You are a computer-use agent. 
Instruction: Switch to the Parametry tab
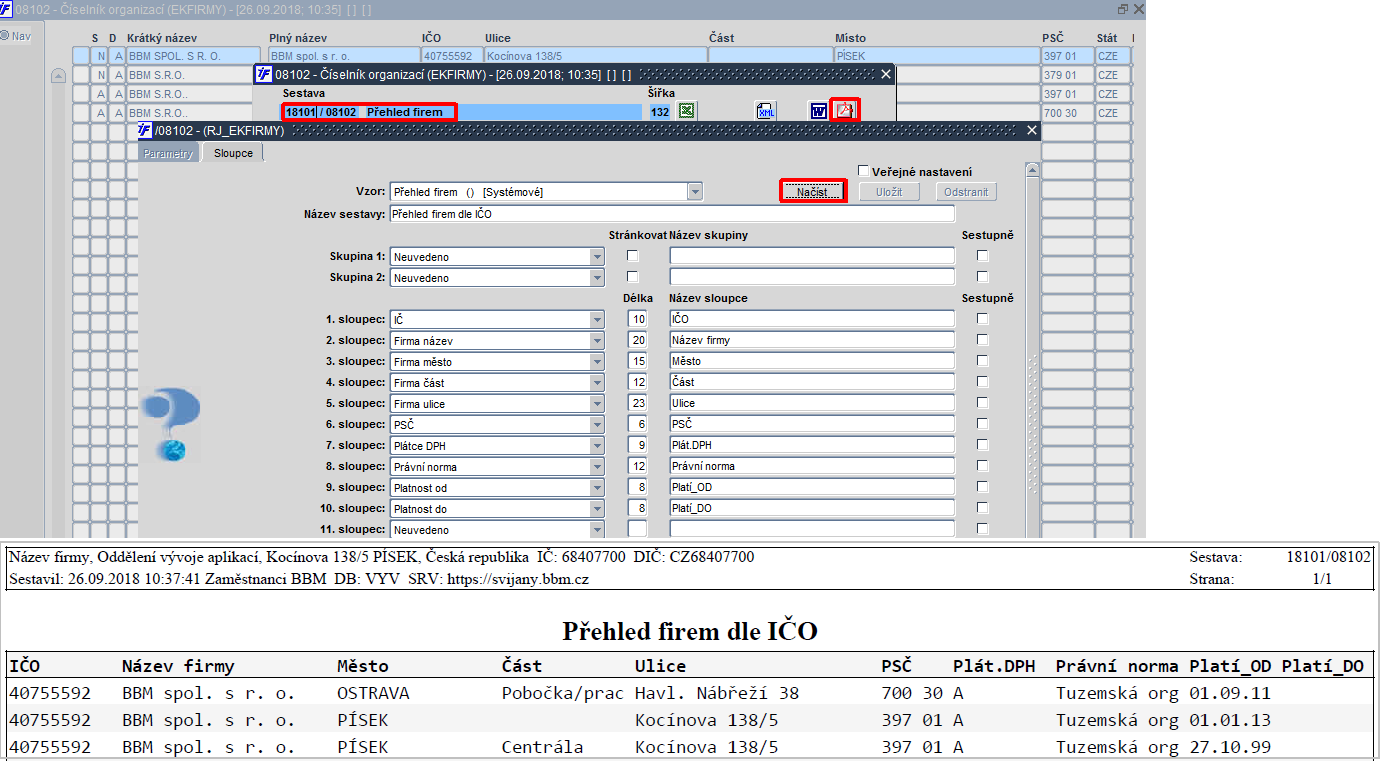point(168,154)
